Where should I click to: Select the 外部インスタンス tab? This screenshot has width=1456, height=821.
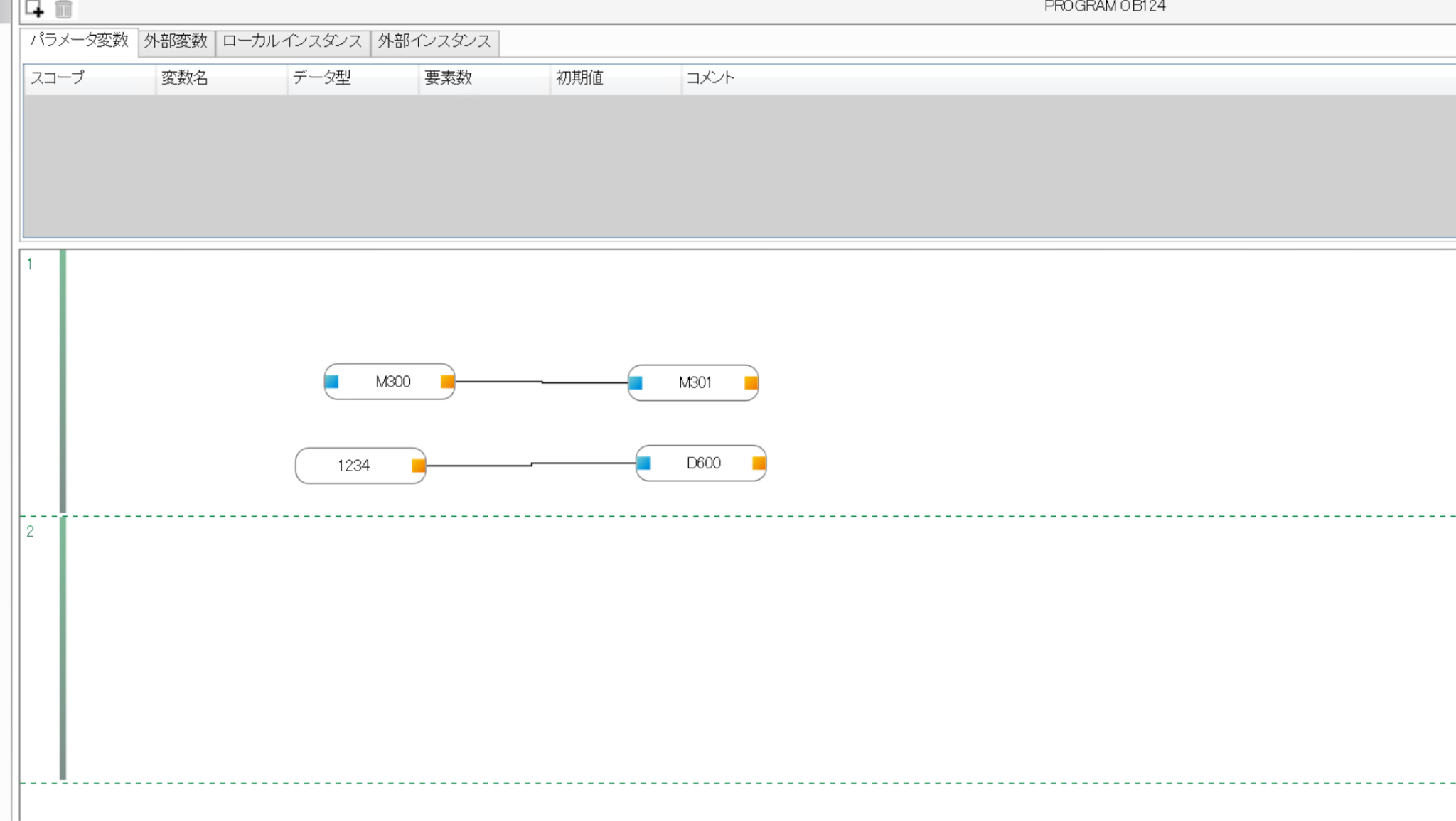point(434,41)
